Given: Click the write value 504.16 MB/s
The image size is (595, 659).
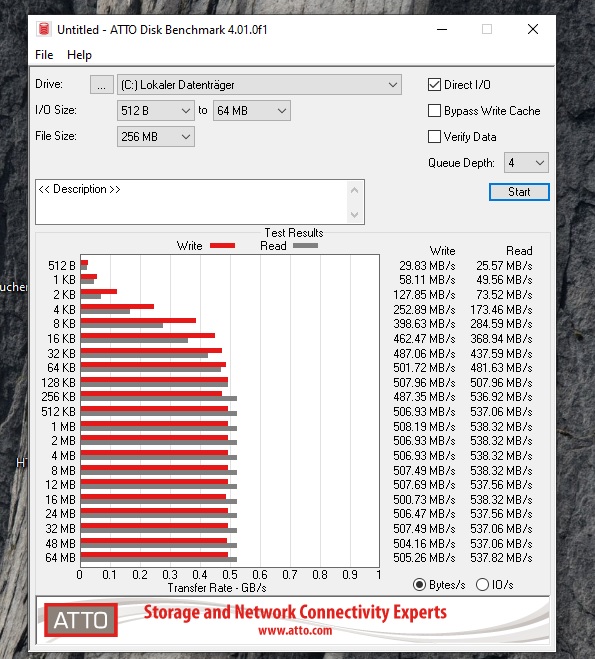Looking at the screenshot, I should point(424,544).
